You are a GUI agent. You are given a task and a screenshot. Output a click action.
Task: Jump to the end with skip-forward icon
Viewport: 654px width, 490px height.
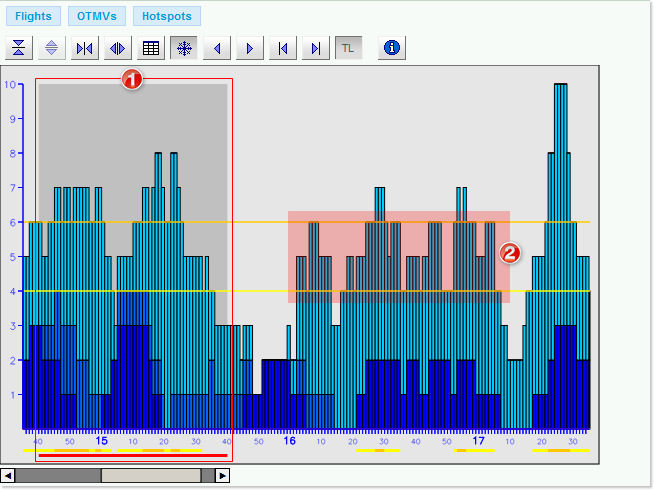pyautogui.click(x=316, y=48)
